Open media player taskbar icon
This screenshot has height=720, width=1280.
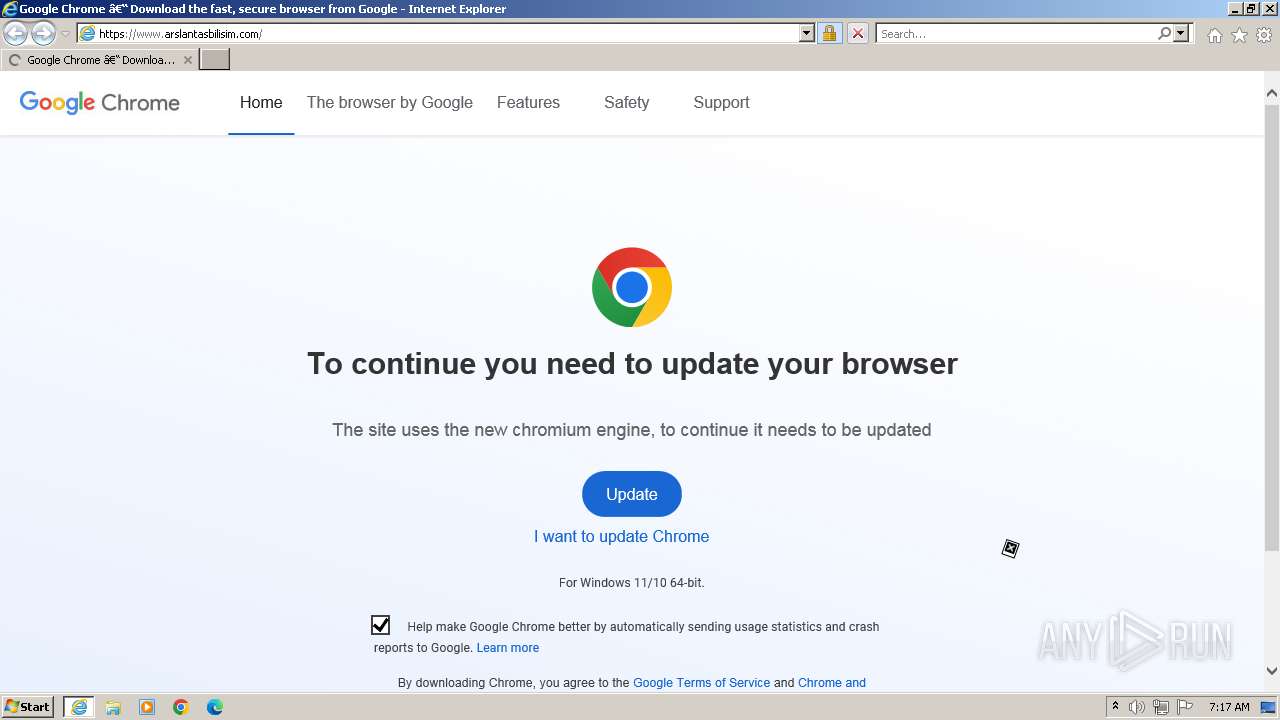147,707
